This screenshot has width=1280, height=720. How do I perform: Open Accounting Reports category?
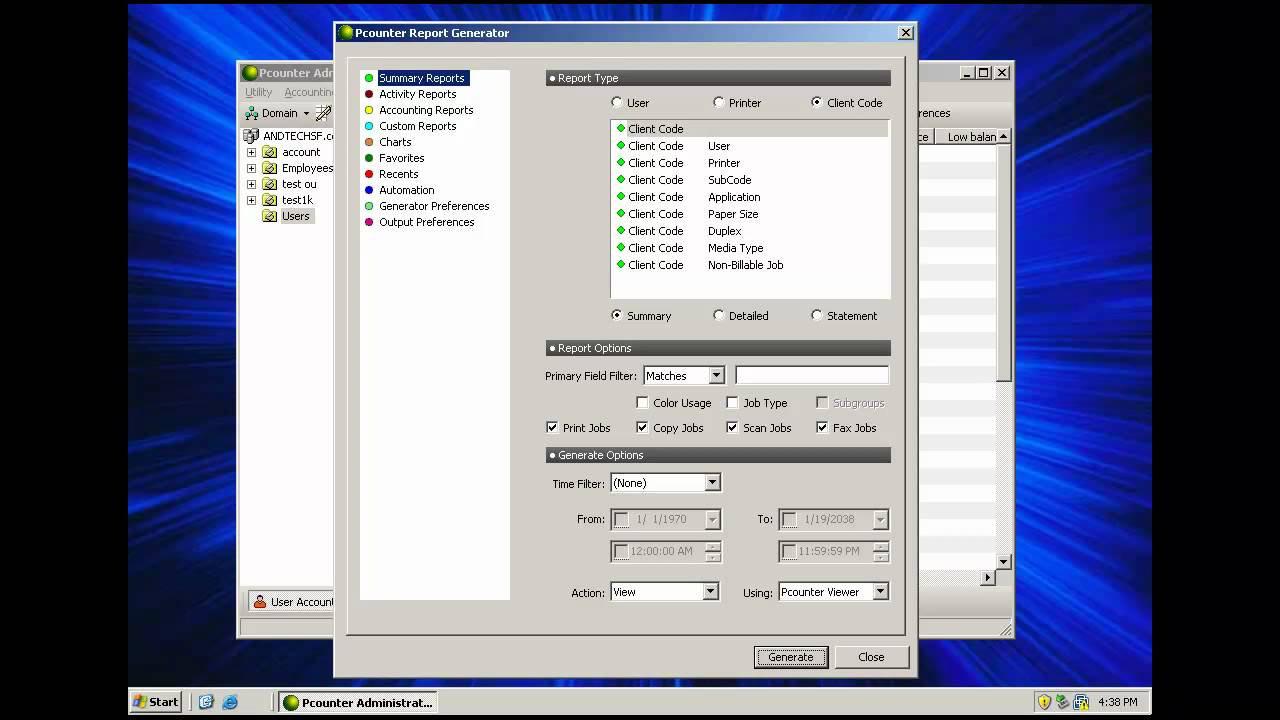coord(426,110)
